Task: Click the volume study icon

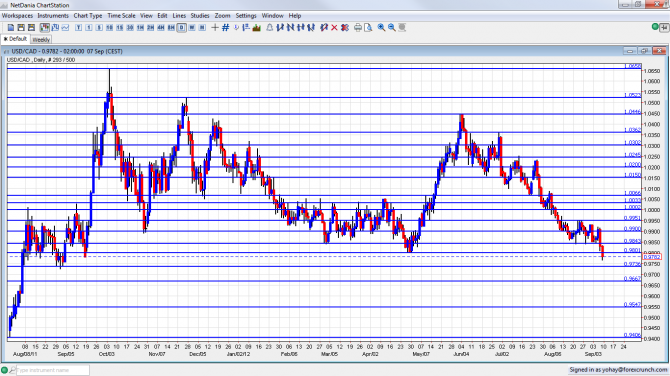Action: coord(257,28)
